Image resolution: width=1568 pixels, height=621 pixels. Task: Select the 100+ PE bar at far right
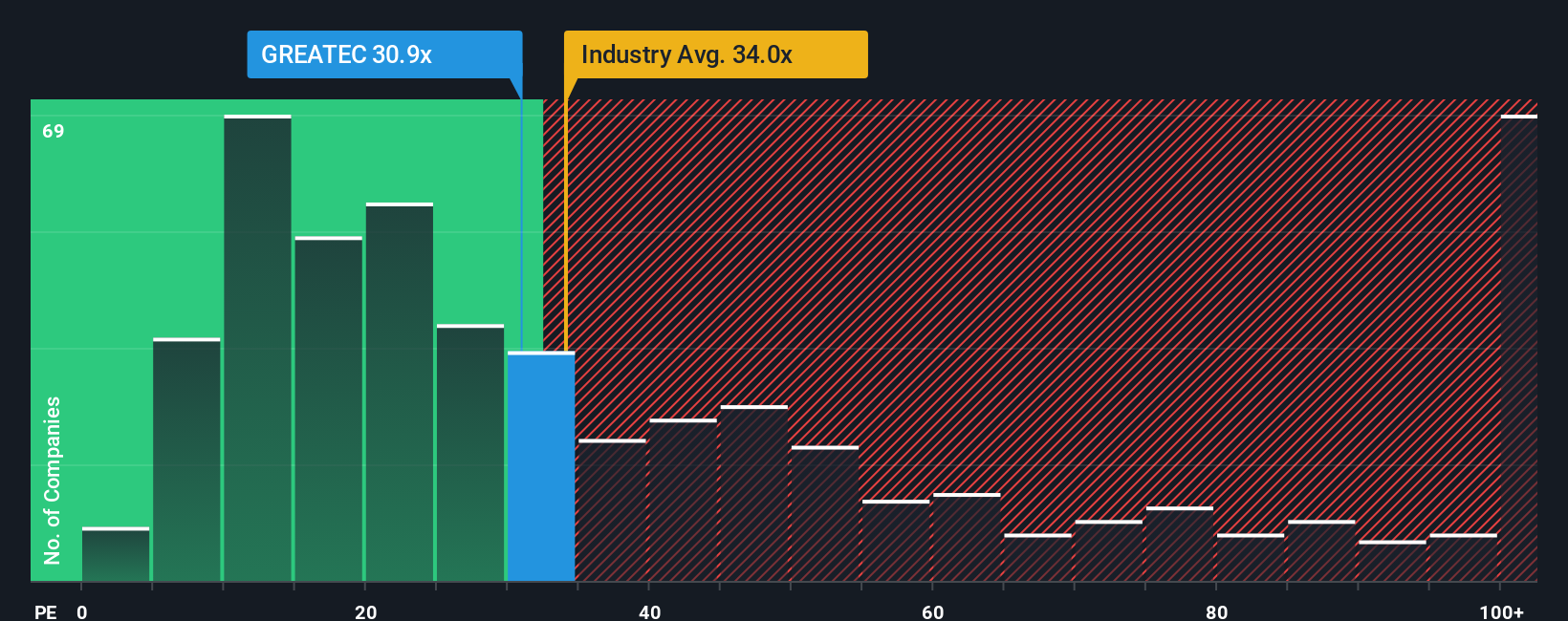pyautogui.click(x=1518, y=348)
